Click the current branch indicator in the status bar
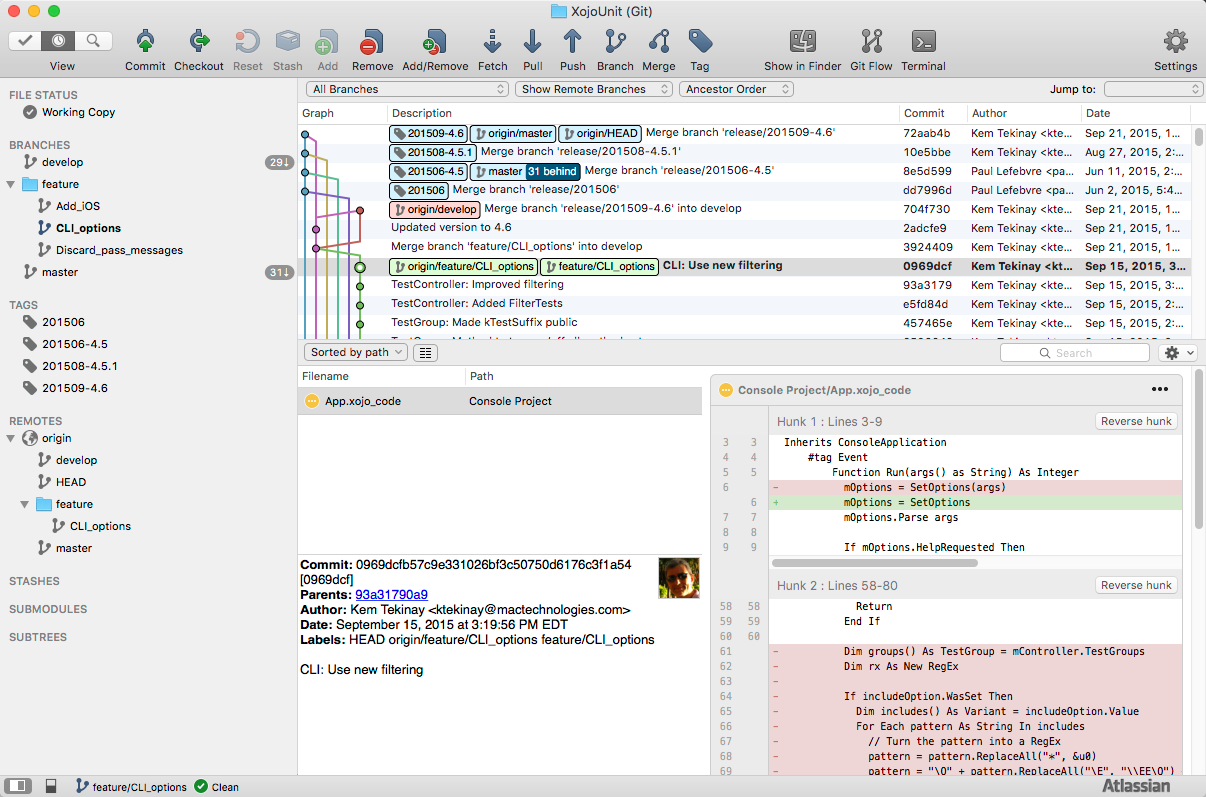 coord(132,787)
